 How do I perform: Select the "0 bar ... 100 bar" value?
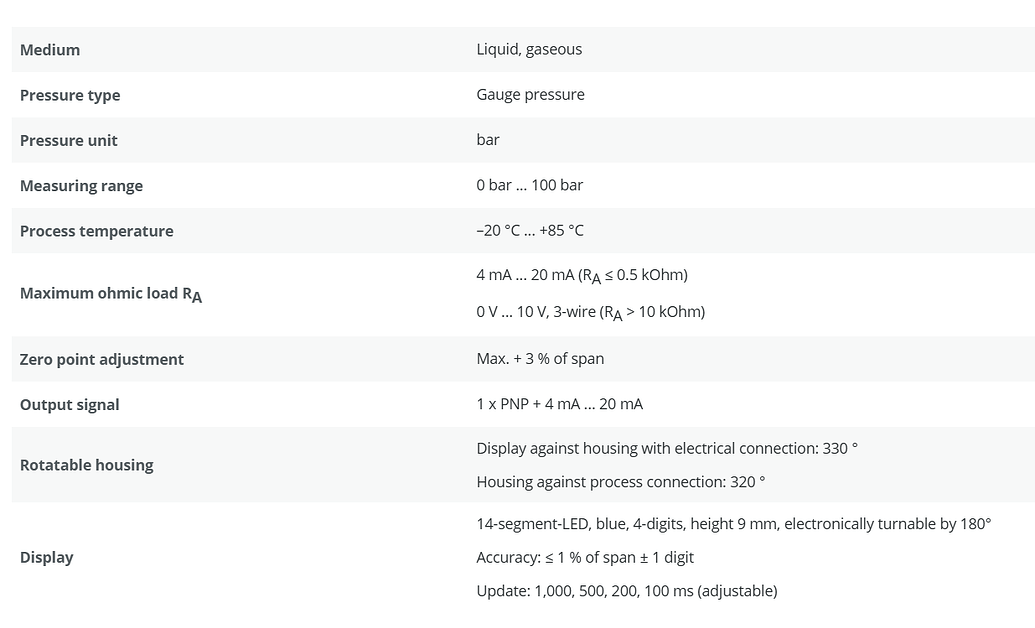coord(529,185)
